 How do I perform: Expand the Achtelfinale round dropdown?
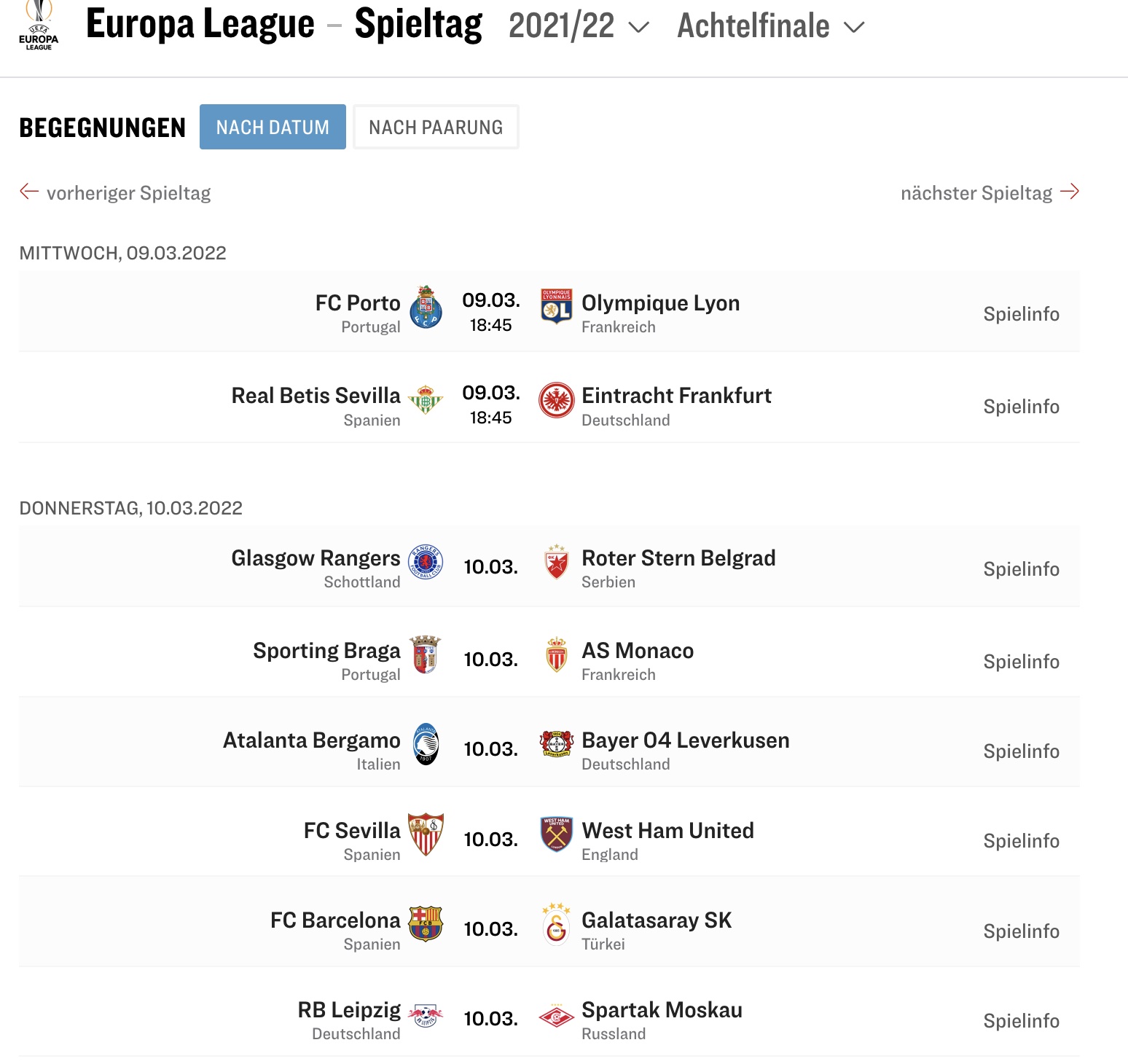click(x=770, y=26)
